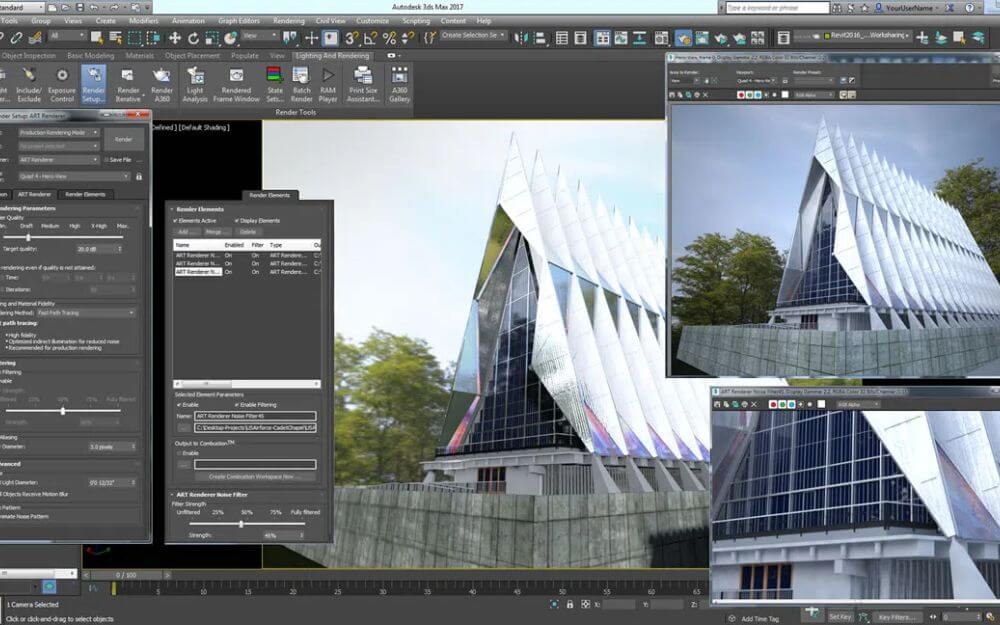Toggle the Elements Active checkbox
Viewport: 1000px width, 625px height.
pos(174,221)
